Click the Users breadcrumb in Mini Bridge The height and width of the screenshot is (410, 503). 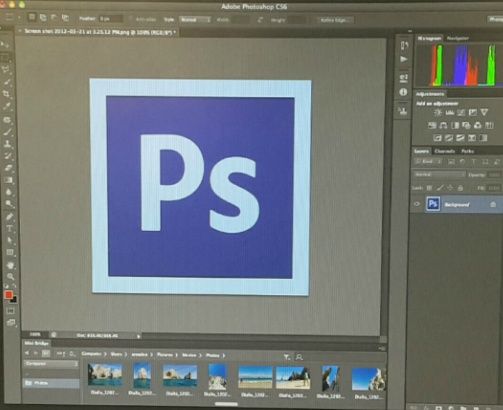tap(116, 355)
